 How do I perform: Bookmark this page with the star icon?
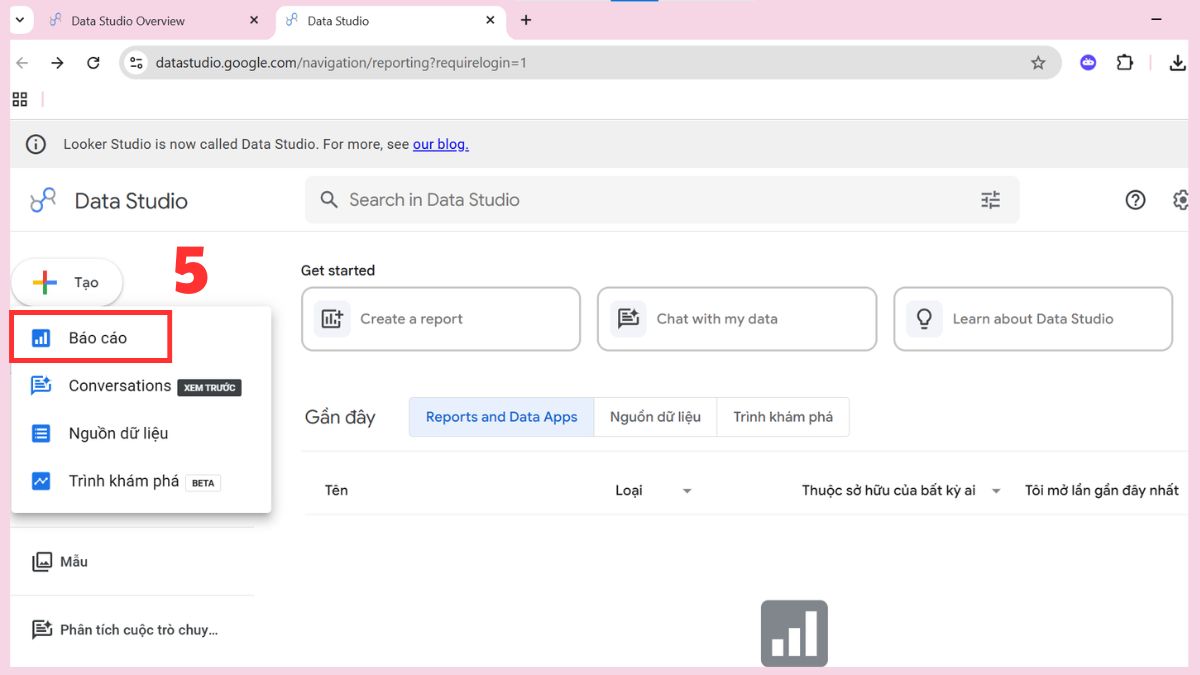point(1038,63)
